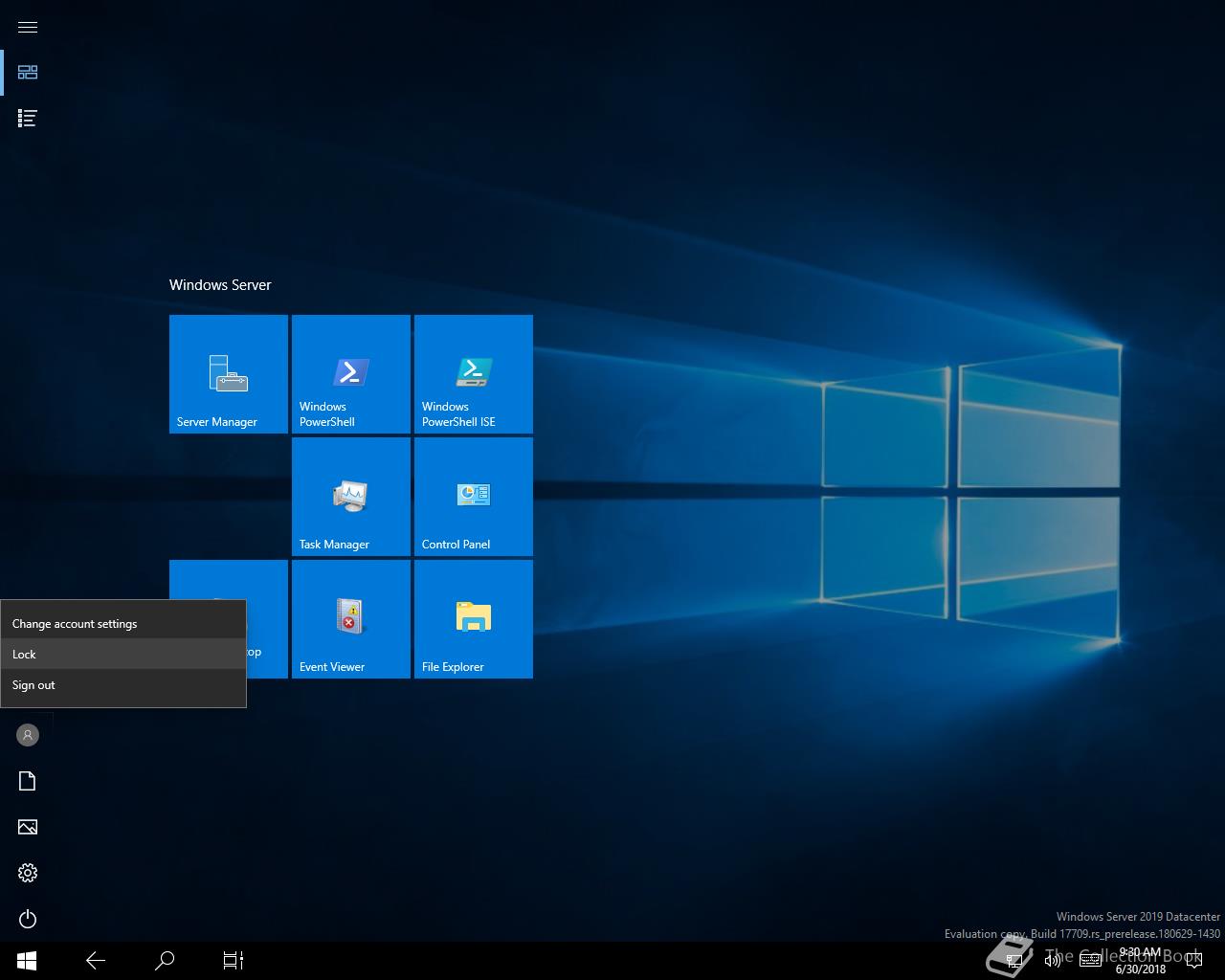Click the user account avatar icon
Viewport: 1225px width, 980px height.
tap(28, 735)
